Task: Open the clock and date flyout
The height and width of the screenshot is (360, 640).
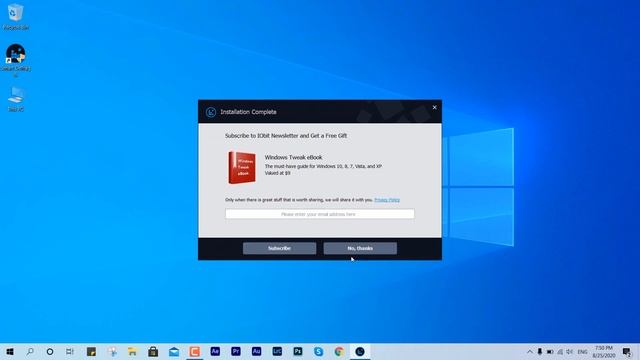Action: coord(604,351)
